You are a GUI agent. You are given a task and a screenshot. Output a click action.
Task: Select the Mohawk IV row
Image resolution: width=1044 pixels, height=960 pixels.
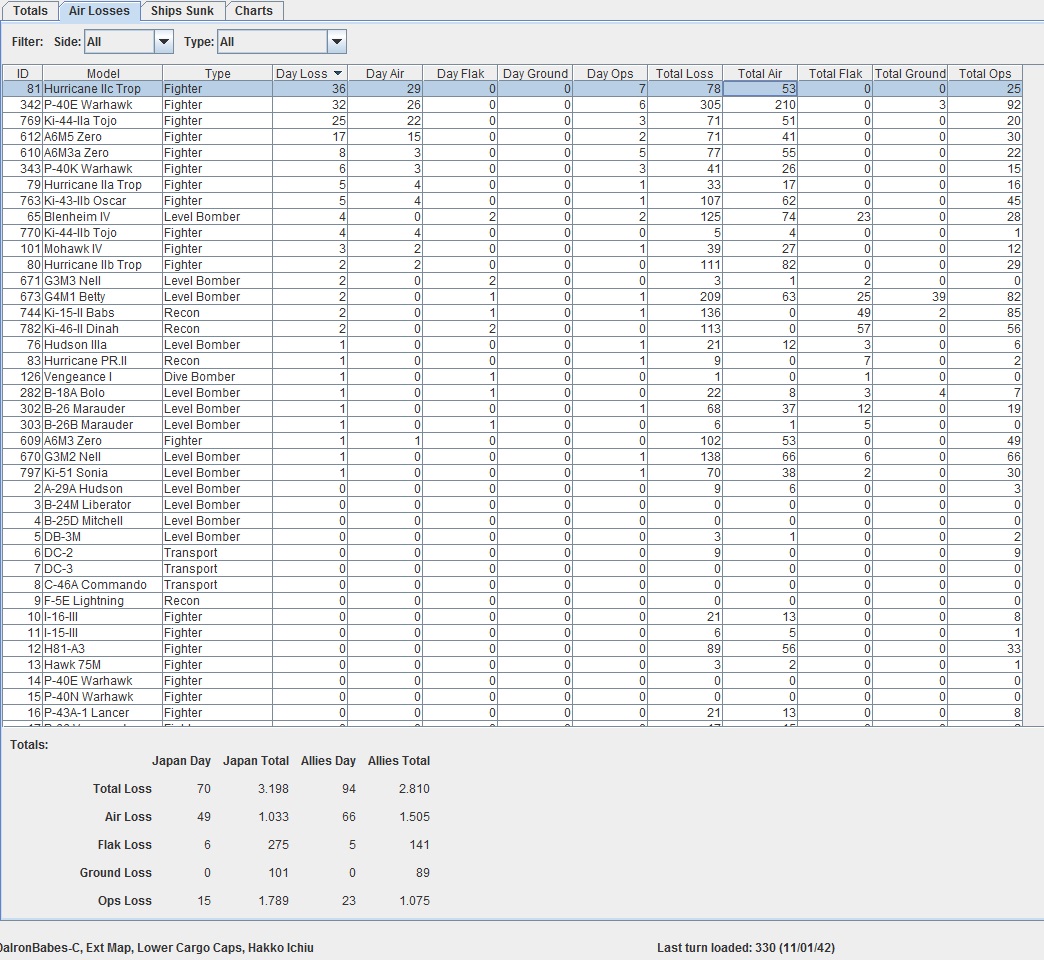tap(513, 248)
